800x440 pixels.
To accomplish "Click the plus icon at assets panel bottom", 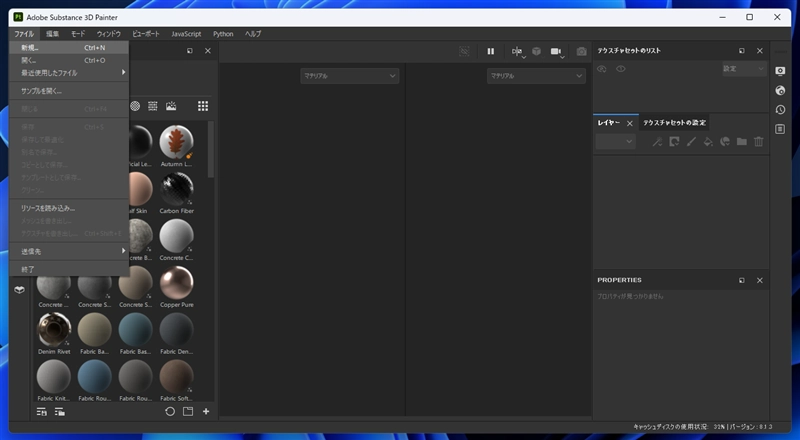I will (x=206, y=411).
